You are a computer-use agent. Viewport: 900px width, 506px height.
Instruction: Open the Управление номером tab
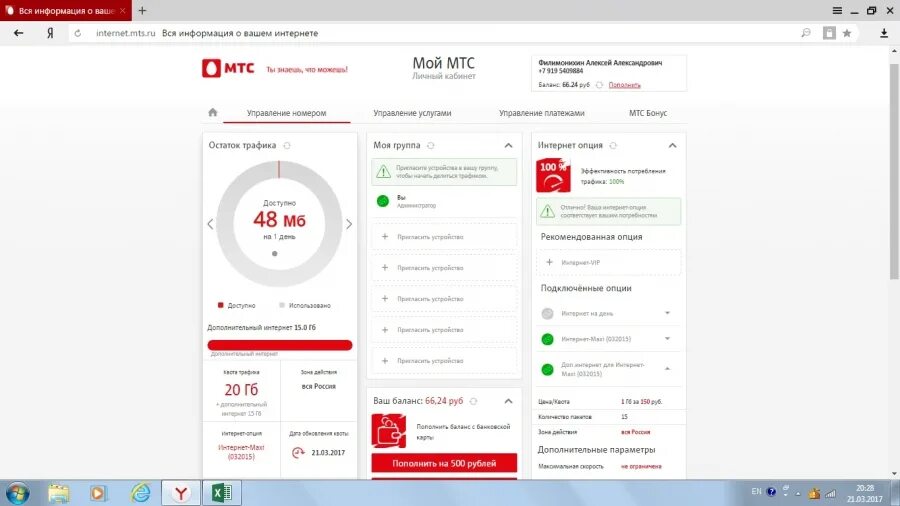286,113
